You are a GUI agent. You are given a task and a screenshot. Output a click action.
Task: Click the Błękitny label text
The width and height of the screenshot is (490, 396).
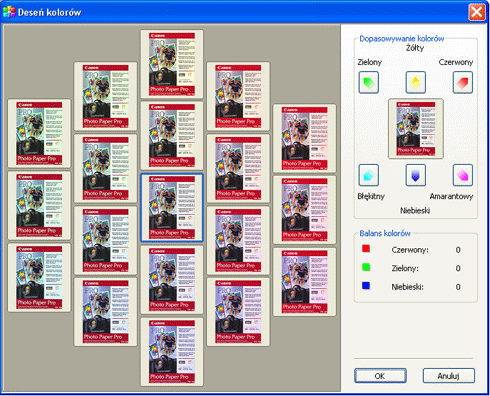point(371,196)
